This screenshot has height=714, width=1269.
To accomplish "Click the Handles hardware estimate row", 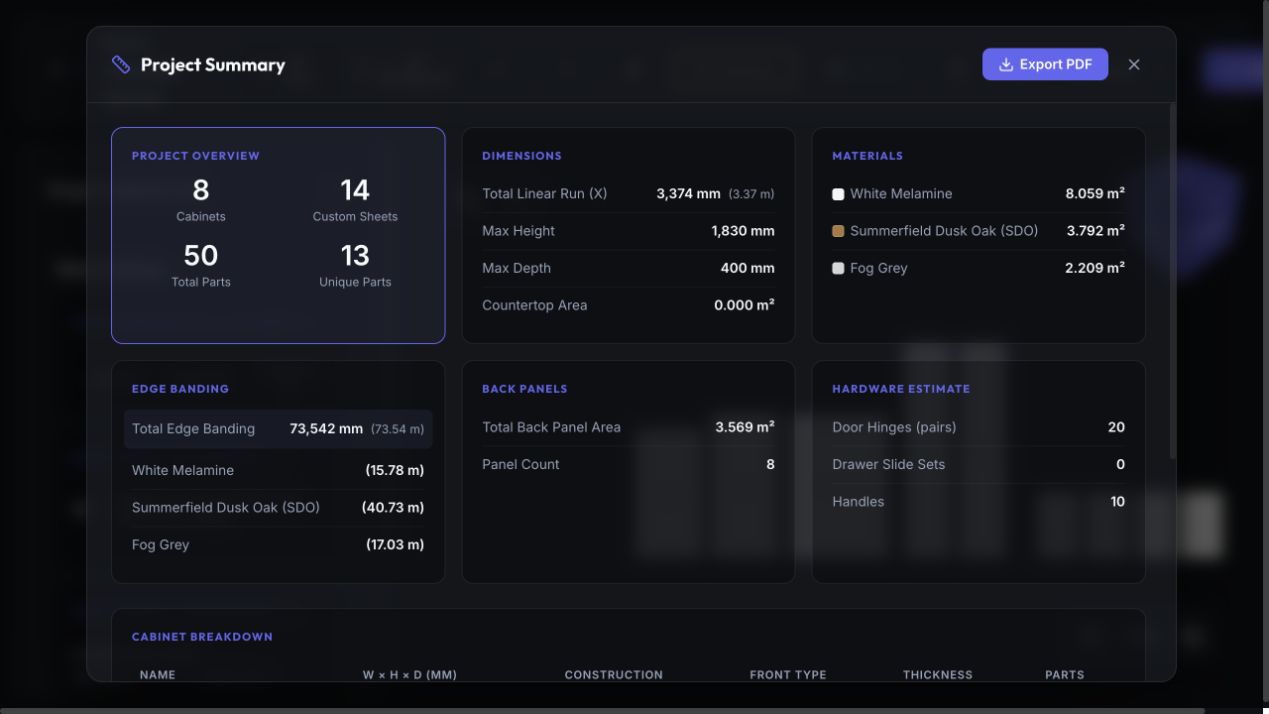I will [978, 502].
